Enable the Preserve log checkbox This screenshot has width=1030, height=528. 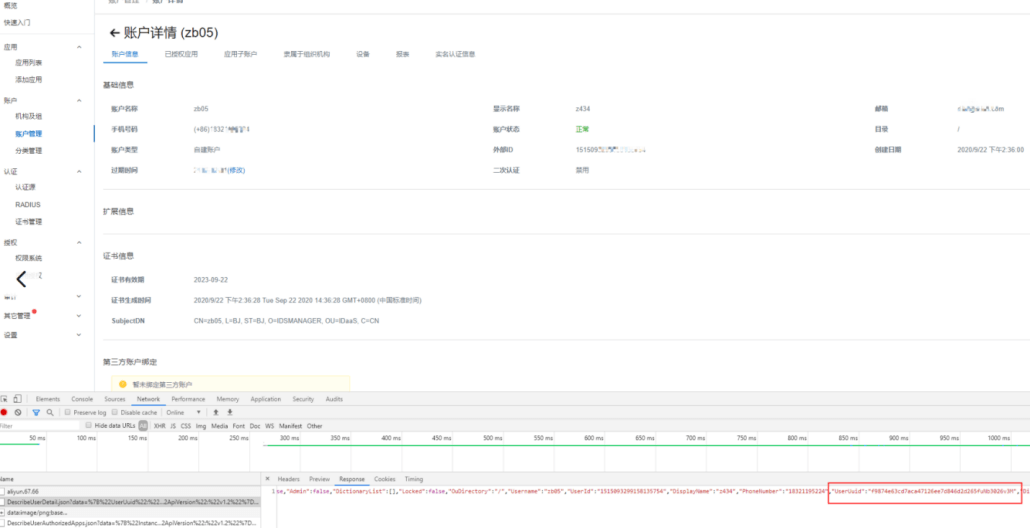click(67, 412)
